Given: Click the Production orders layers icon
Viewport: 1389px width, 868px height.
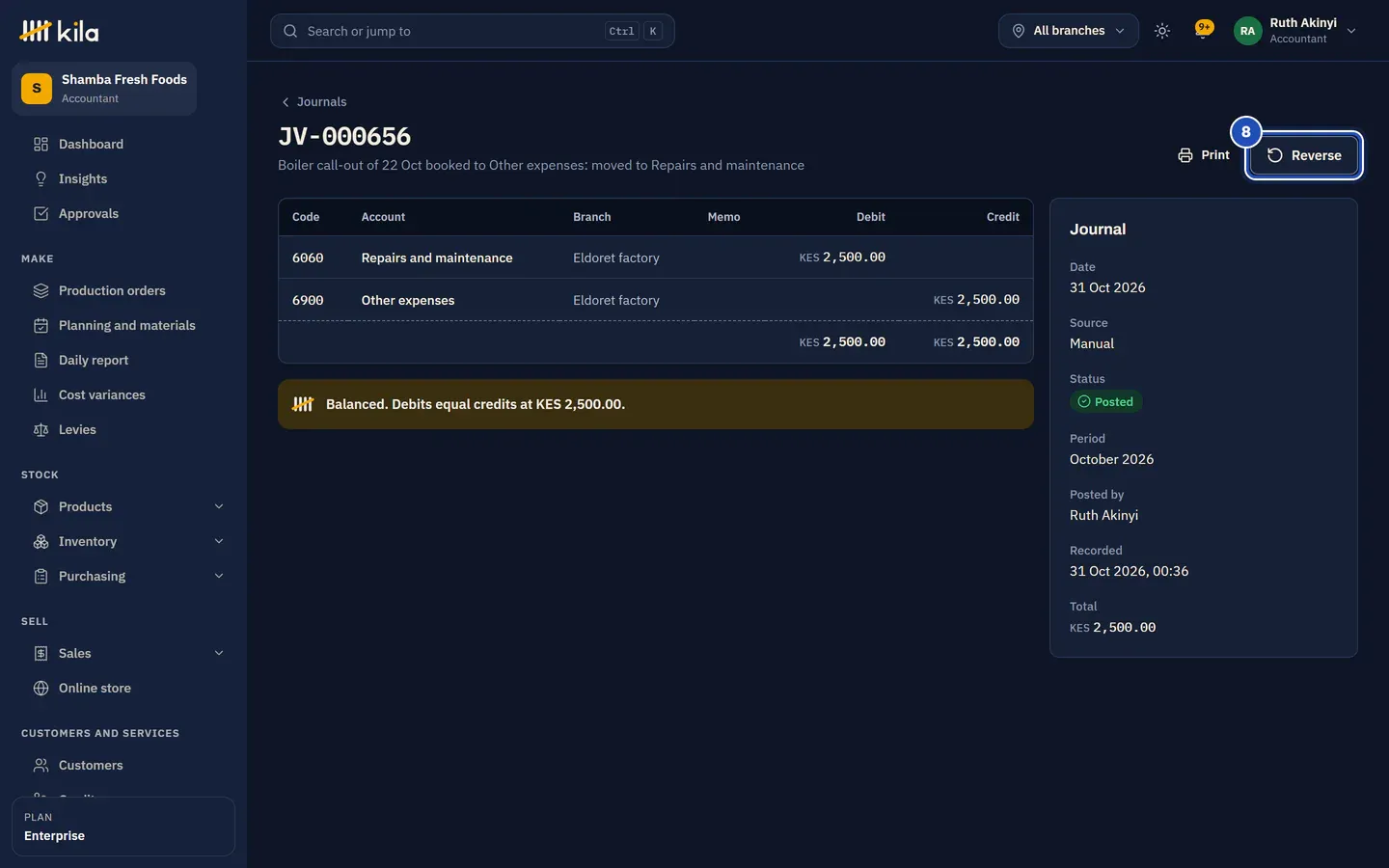Looking at the screenshot, I should point(41,291).
